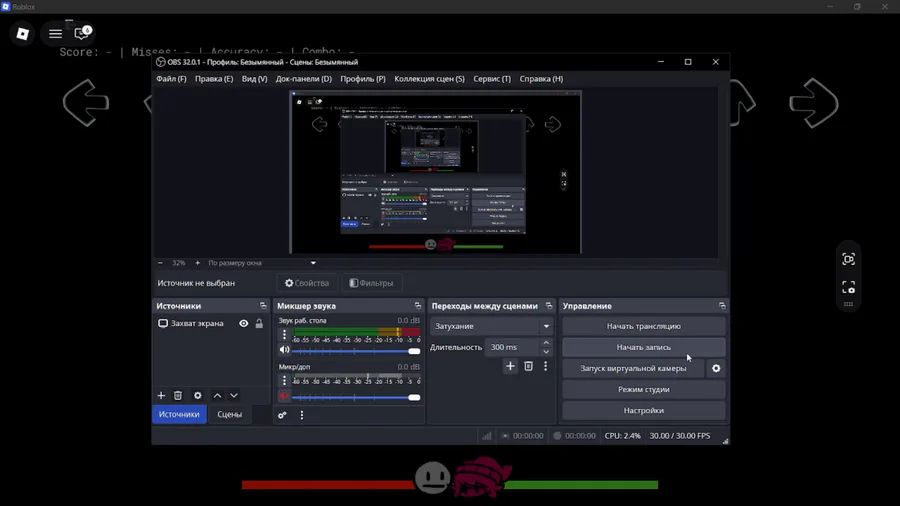Open source properties gear in Sources panel
900x506 pixels.
pyautogui.click(x=197, y=395)
